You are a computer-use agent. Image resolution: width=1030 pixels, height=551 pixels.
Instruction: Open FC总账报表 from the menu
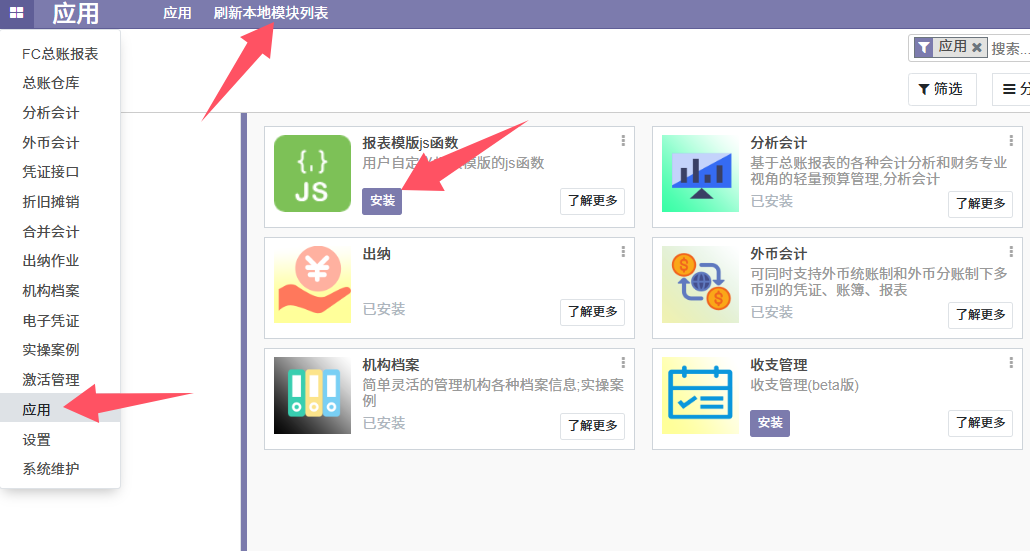click(x=60, y=54)
